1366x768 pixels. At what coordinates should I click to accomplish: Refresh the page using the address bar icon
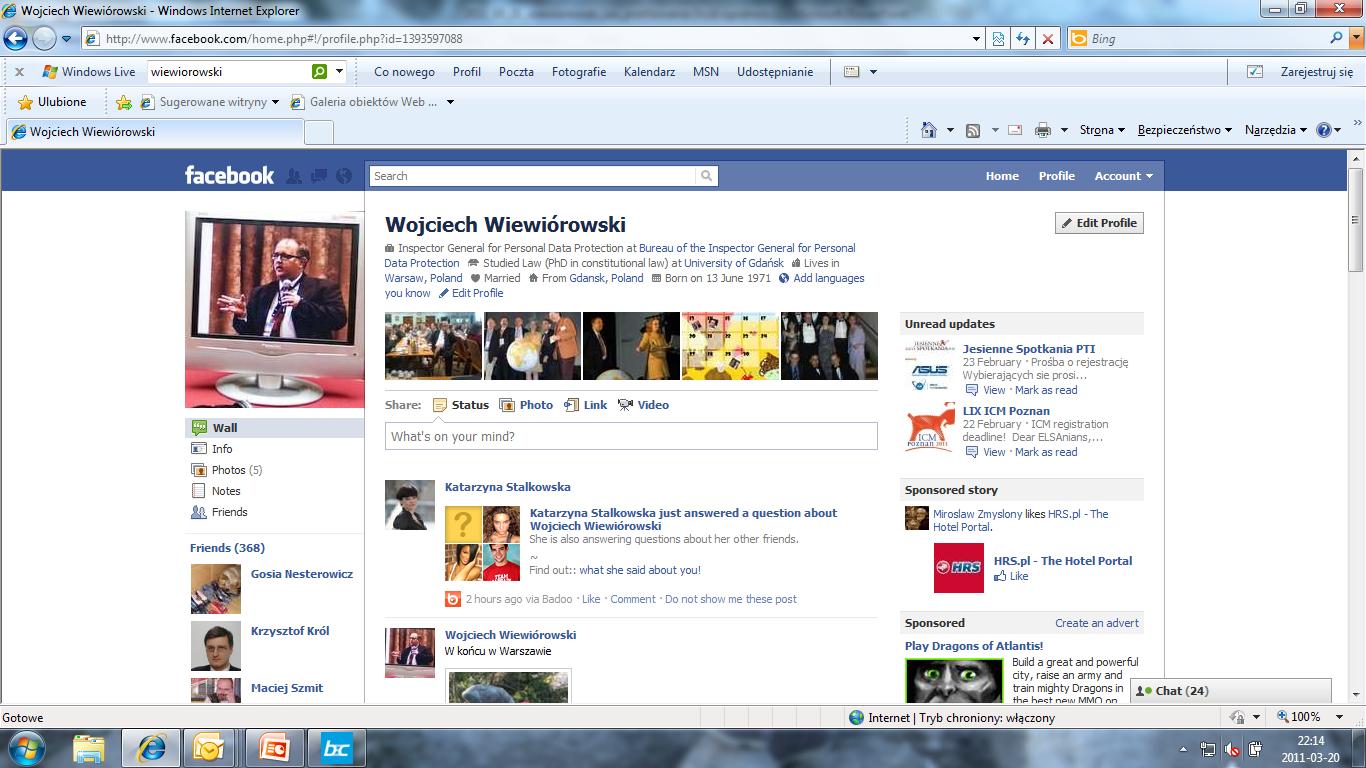[1023, 39]
